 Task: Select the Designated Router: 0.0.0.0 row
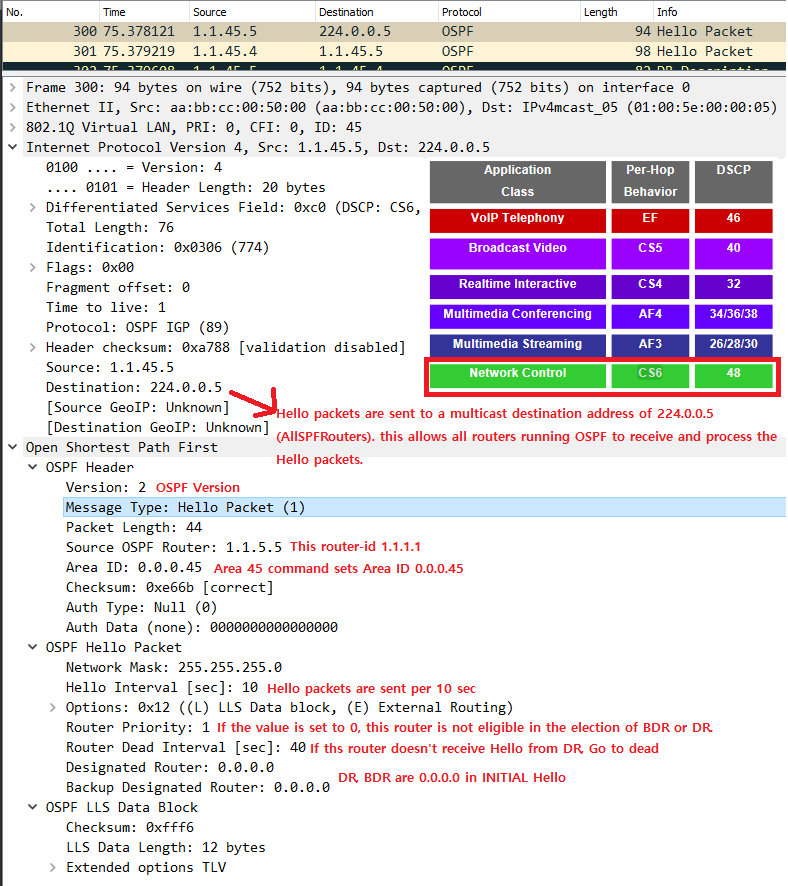[169, 767]
